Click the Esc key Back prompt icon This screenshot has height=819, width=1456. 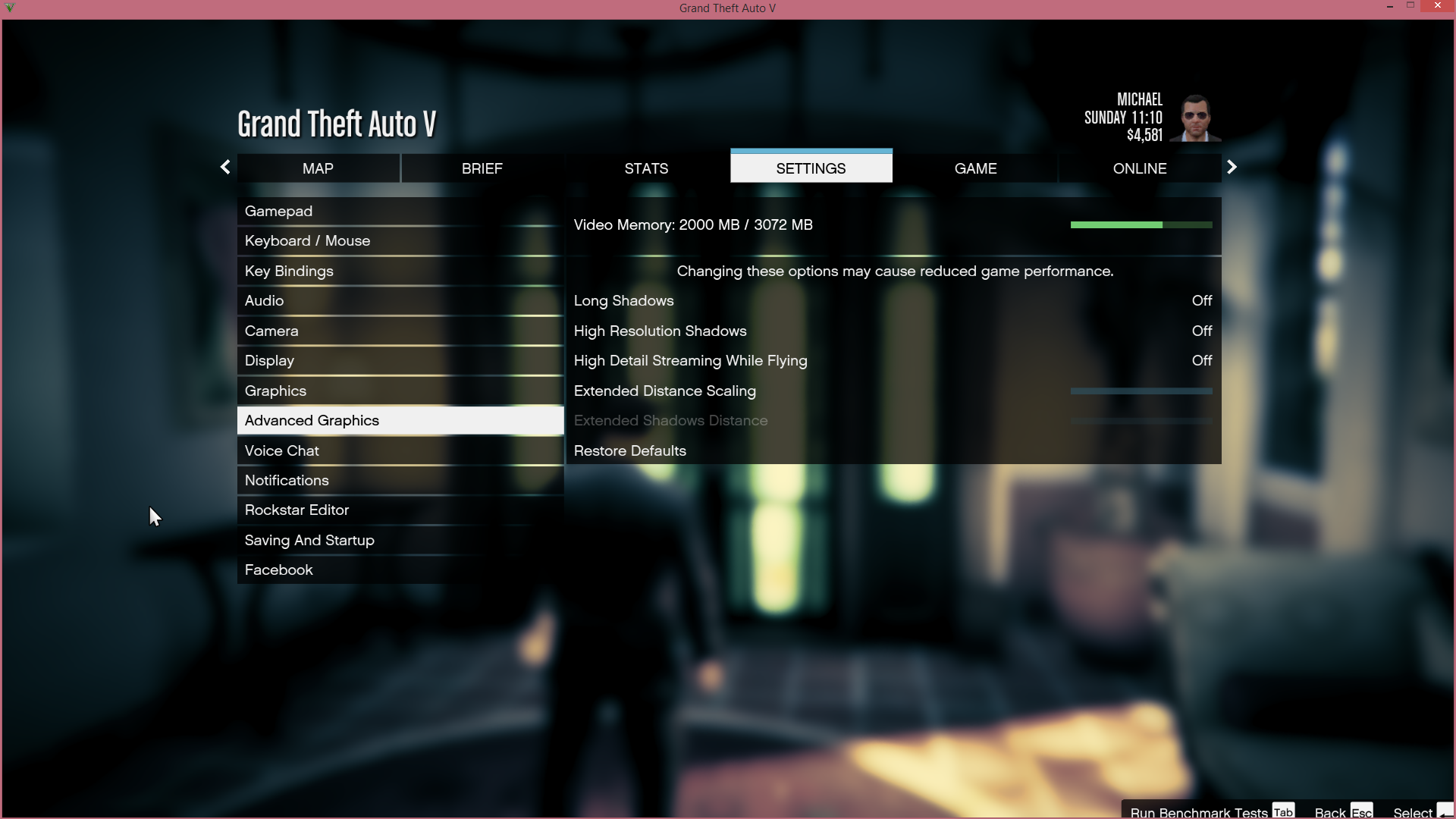pos(1361,812)
